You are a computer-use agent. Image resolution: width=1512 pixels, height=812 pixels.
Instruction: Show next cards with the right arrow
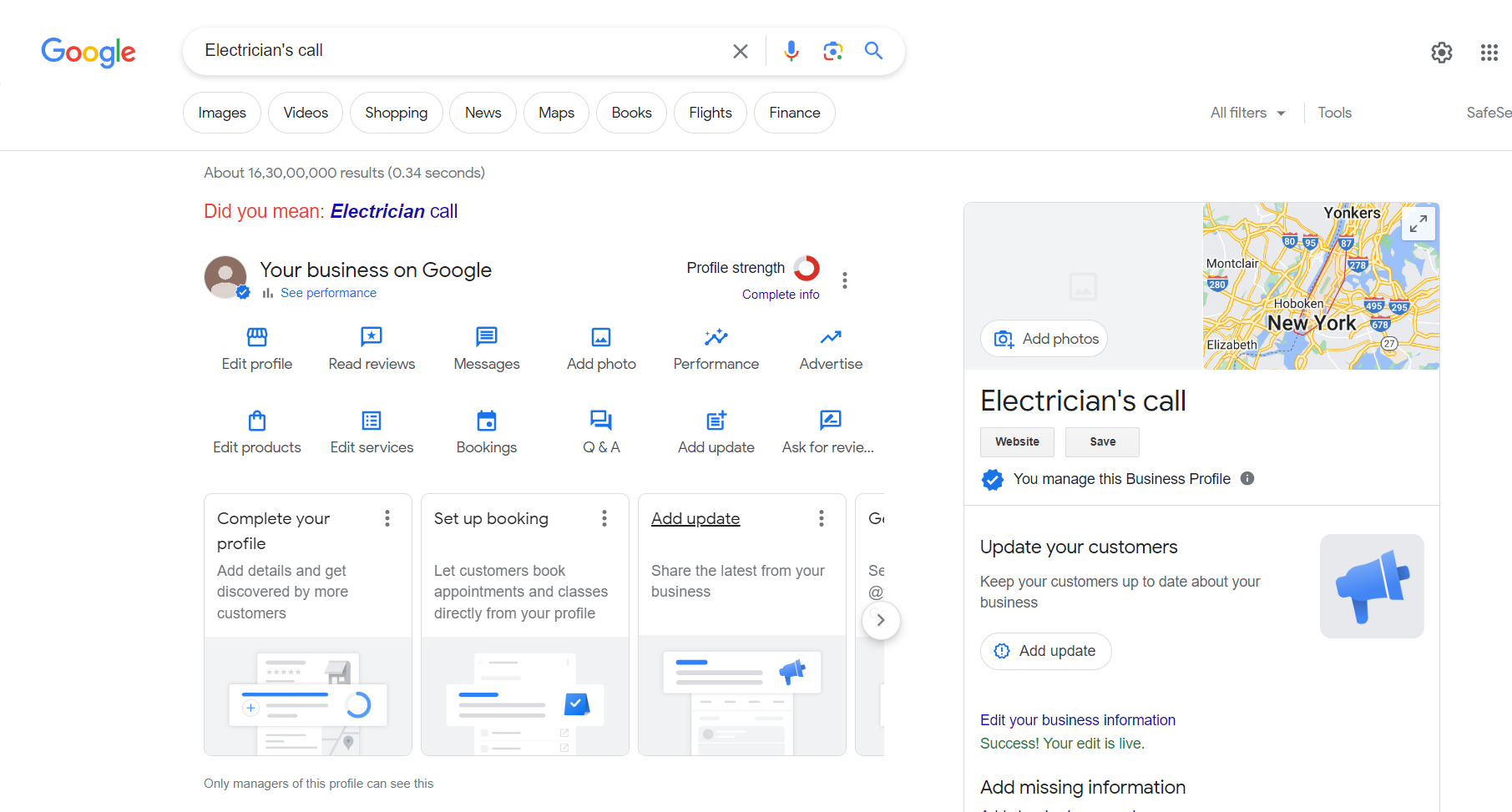pos(880,620)
